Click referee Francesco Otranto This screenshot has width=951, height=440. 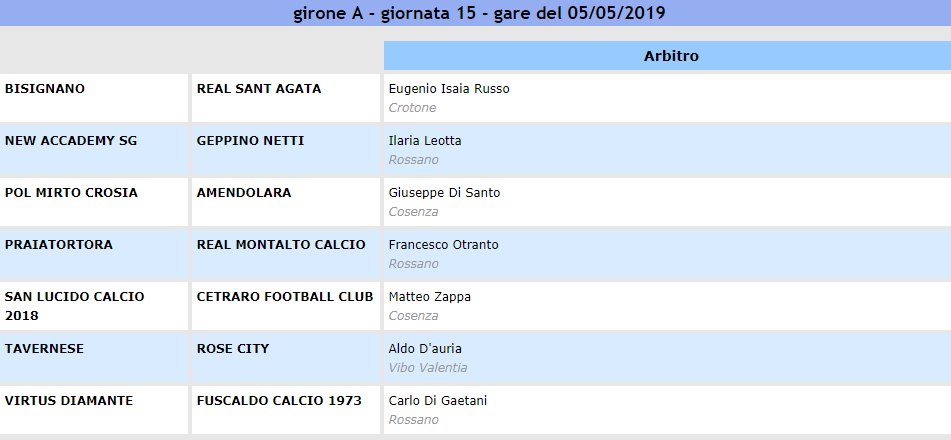pyautogui.click(x=443, y=245)
